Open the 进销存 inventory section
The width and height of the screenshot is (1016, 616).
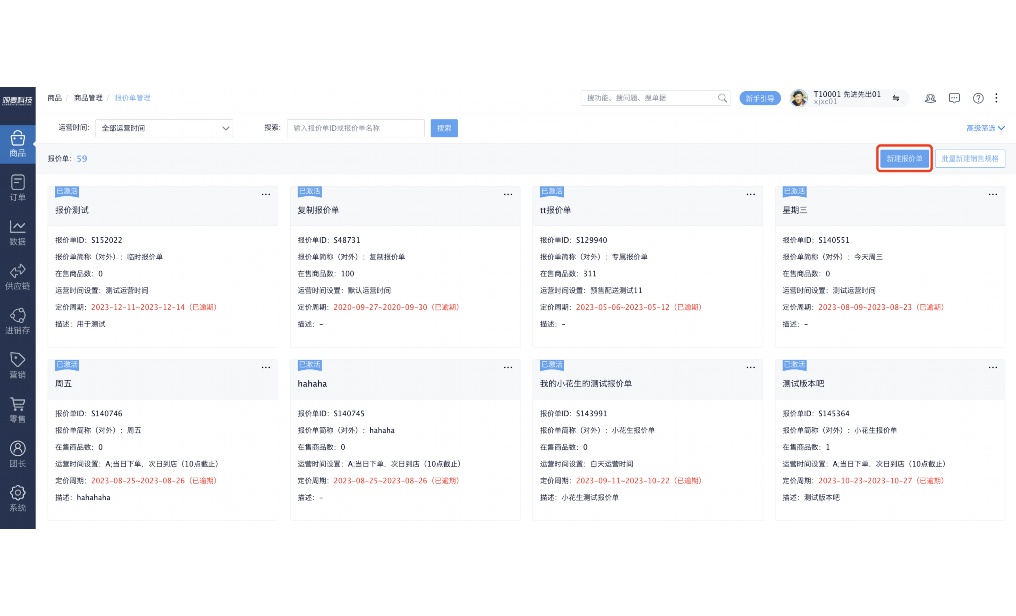point(17,321)
